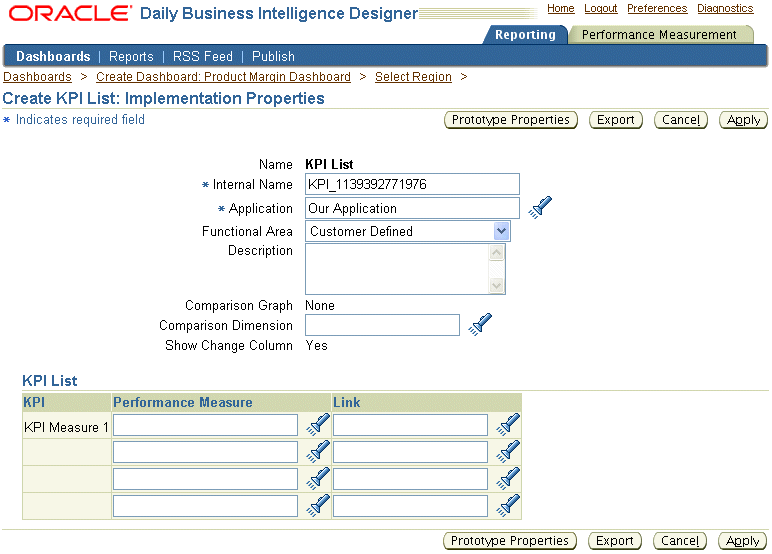The height and width of the screenshot is (554, 772).
Task: Focus the Application text field
Action: click(412, 208)
